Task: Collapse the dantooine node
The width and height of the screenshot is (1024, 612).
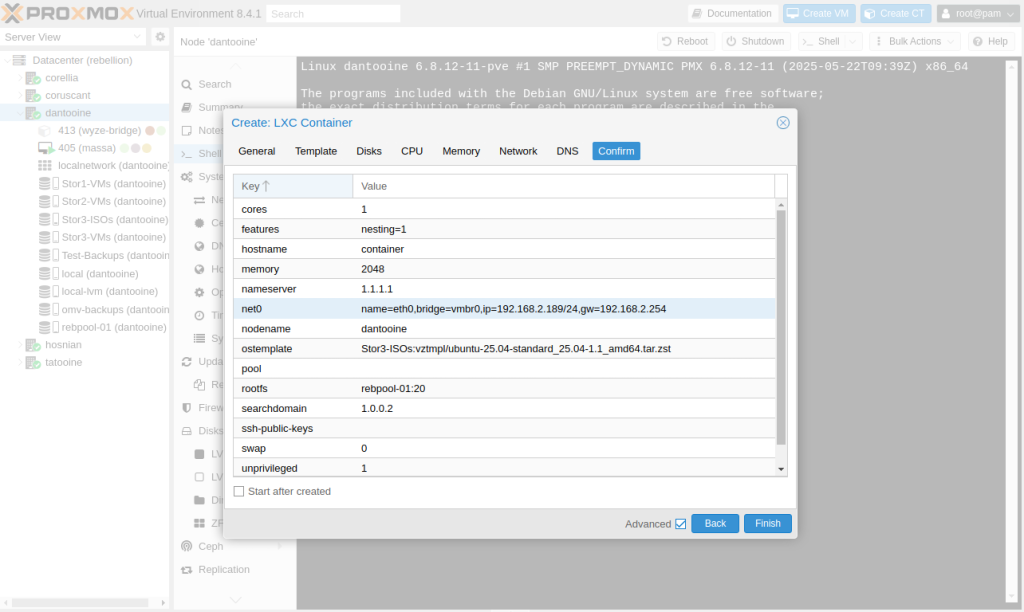Action: [20, 113]
